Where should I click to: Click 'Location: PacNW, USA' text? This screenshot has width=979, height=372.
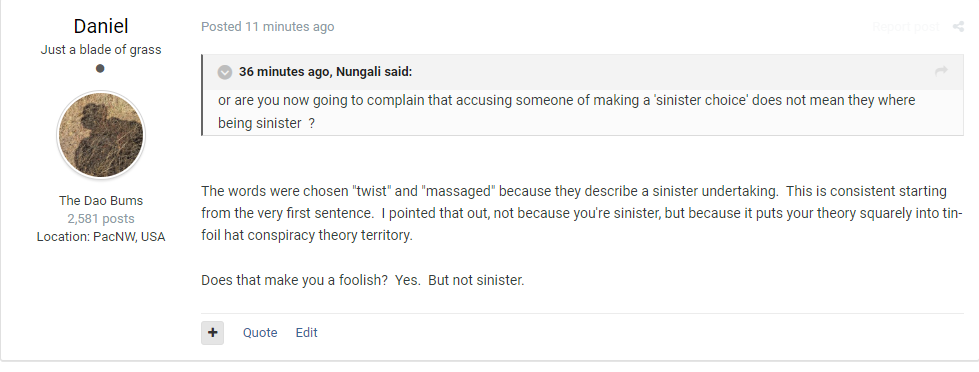click(101, 237)
